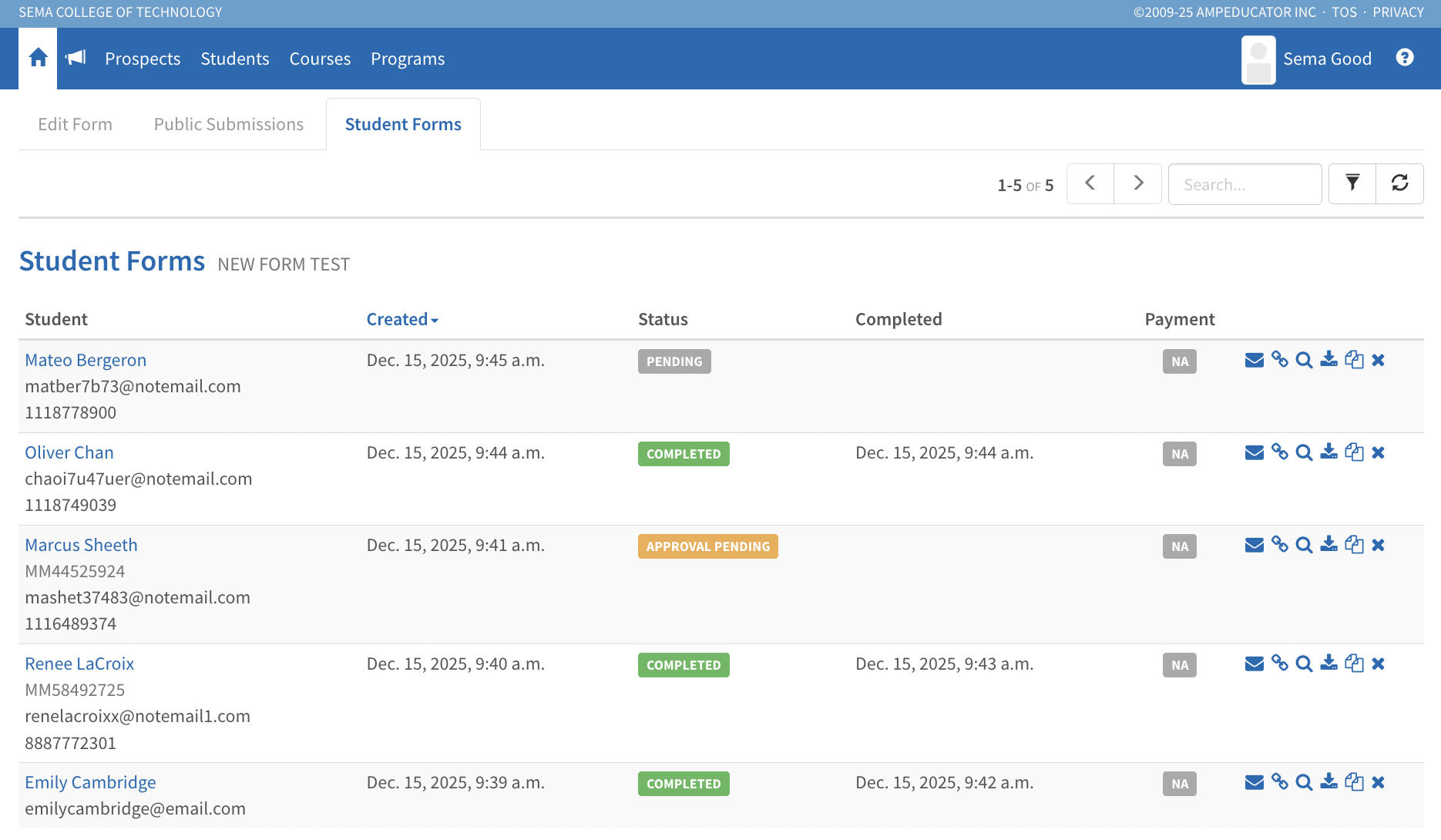Screen dimensions: 1441x840
Task: Open the Prospects menu
Action: click(143, 59)
